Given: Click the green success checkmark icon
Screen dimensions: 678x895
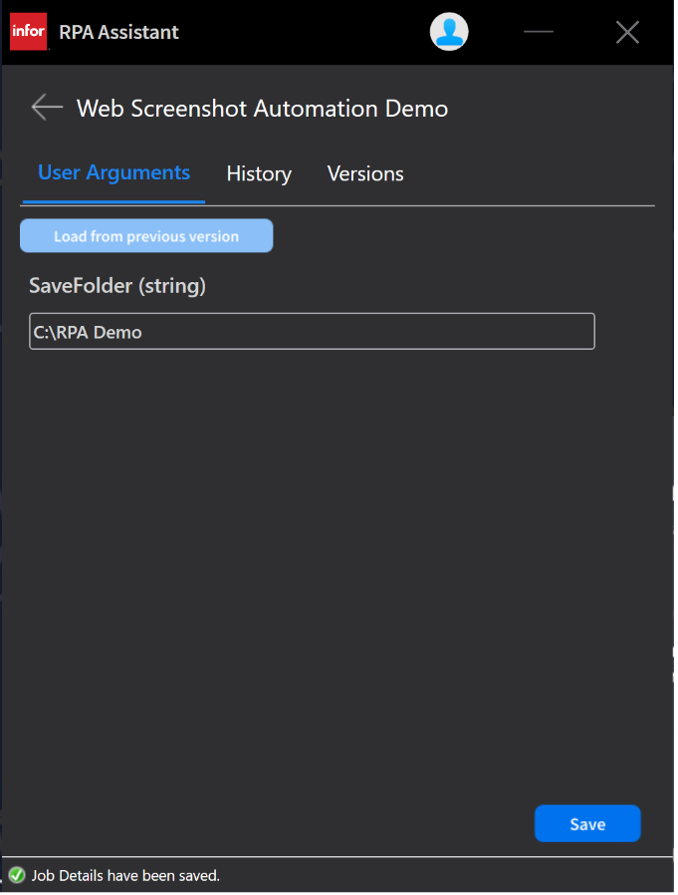Looking at the screenshot, I should tap(17, 875).
